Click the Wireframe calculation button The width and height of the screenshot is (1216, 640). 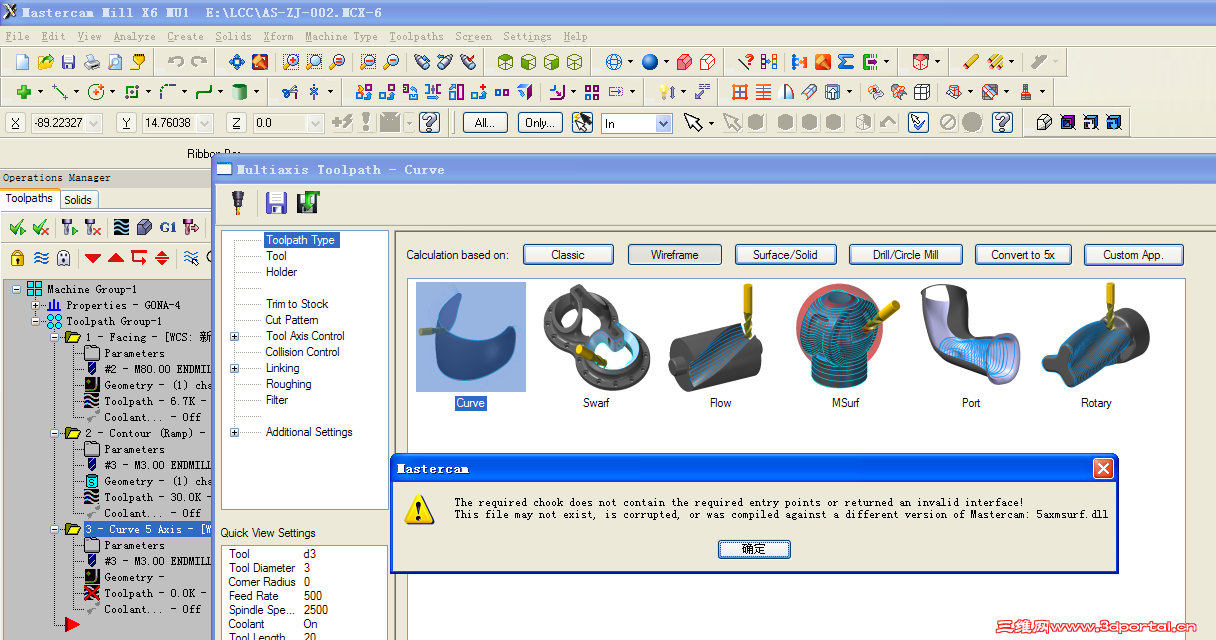[674, 255]
